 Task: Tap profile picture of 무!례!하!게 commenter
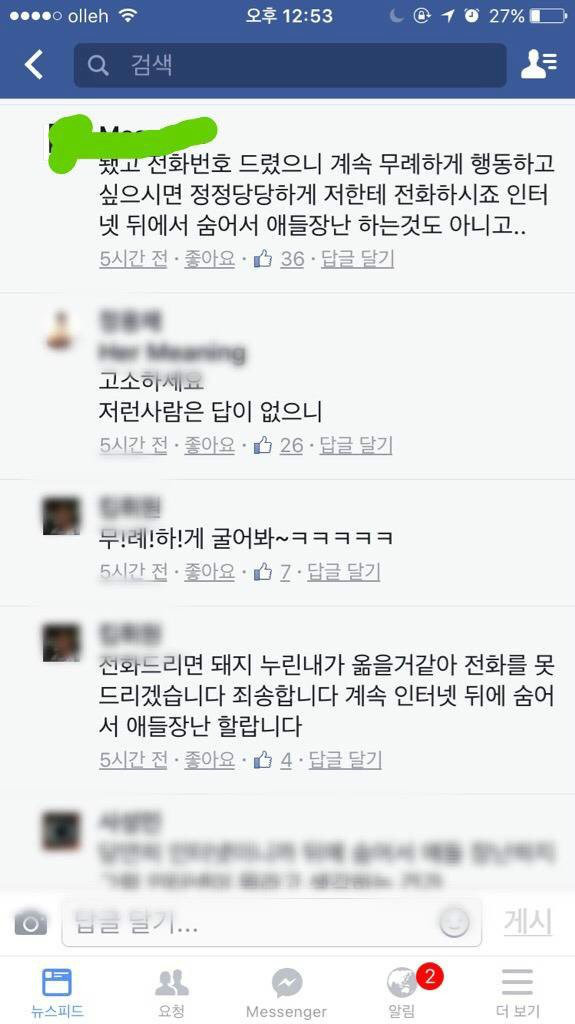click(61, 517)
